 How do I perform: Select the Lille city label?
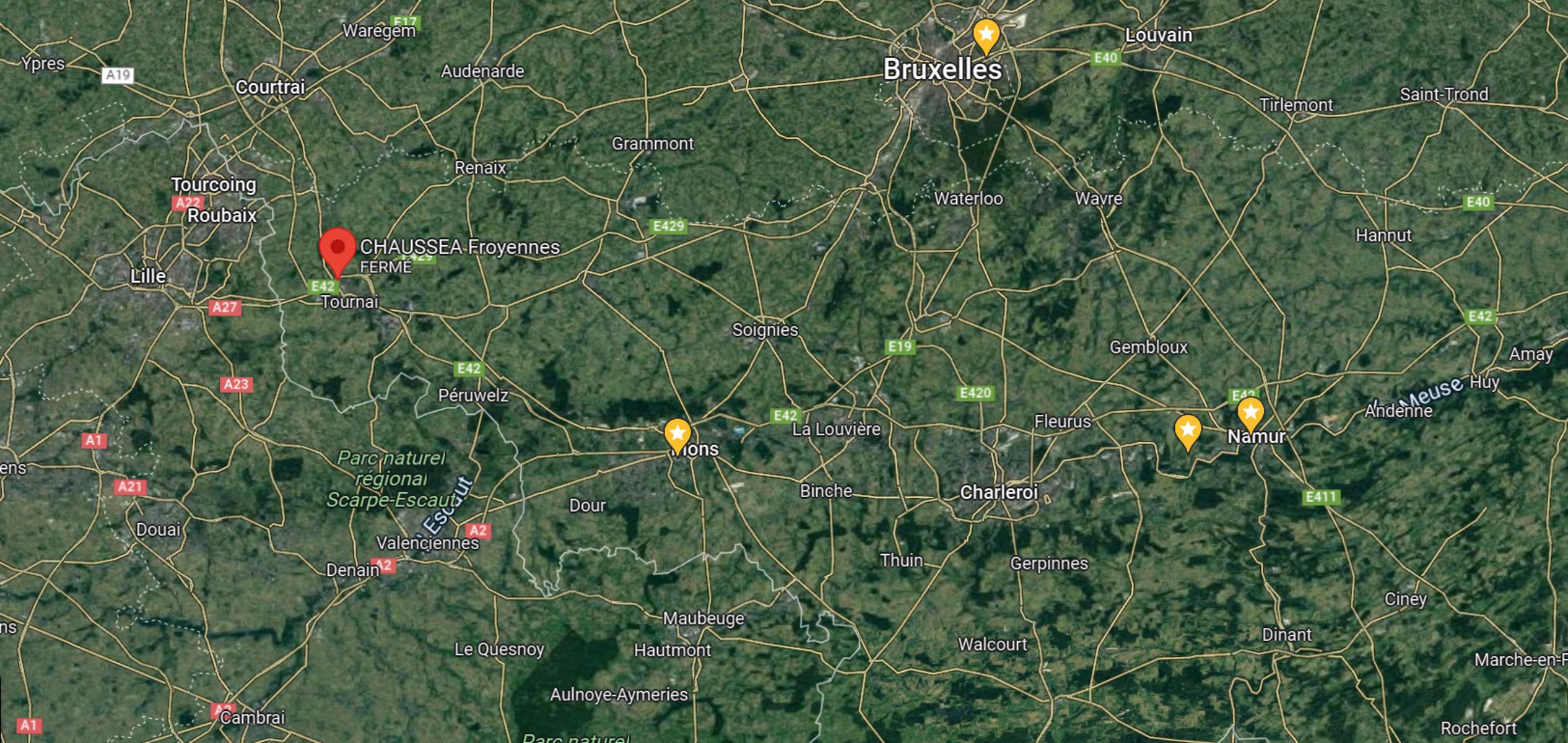pyautogui.click(x=148, y=276)
